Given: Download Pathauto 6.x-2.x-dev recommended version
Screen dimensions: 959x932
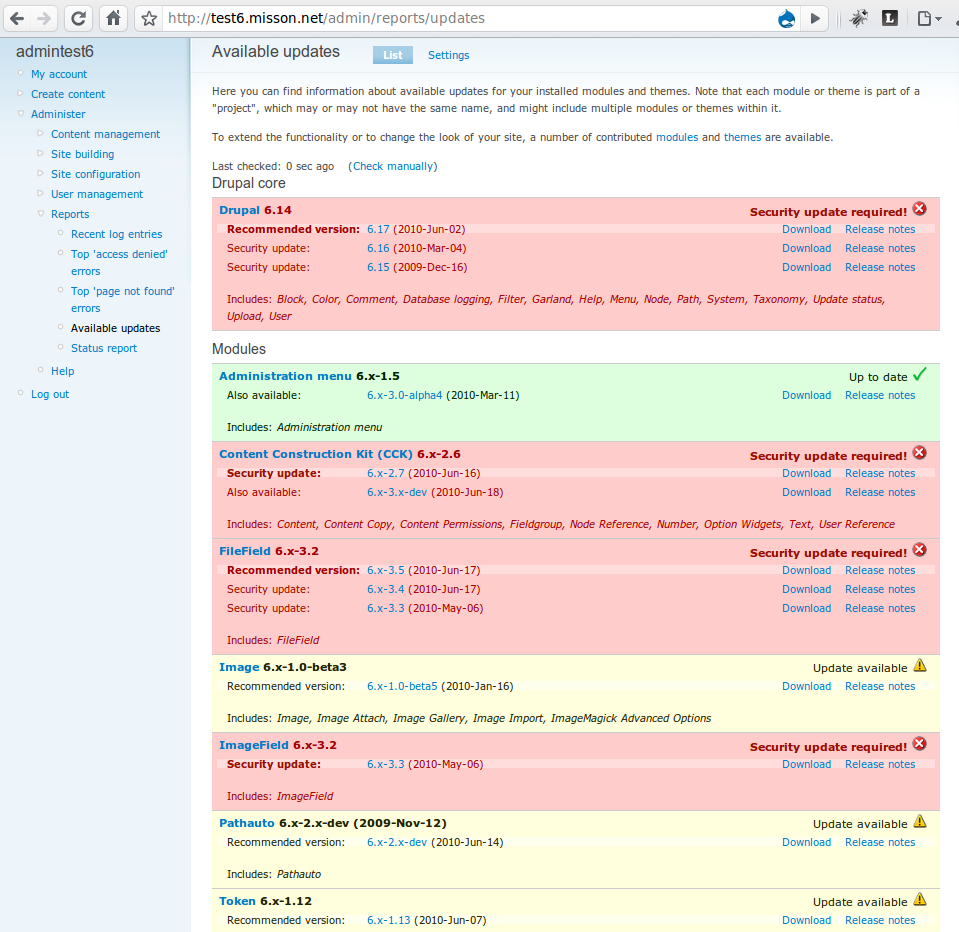Looking at the screenshot, I should 807,843.
